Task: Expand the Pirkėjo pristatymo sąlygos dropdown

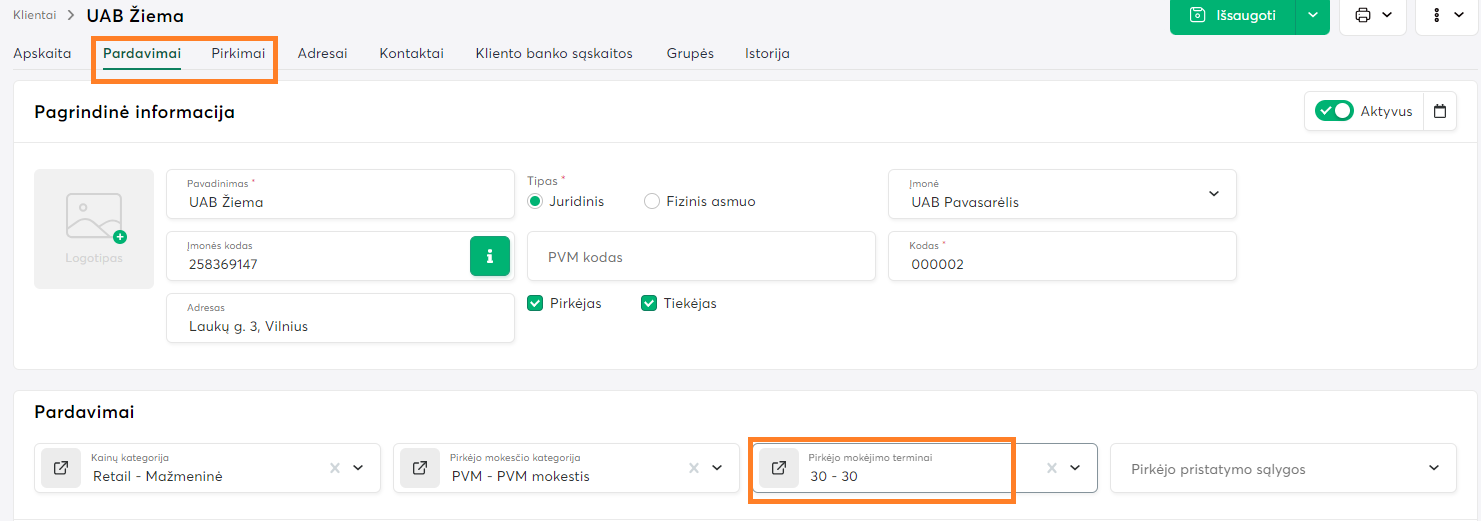Action: tap(1434, 468)
